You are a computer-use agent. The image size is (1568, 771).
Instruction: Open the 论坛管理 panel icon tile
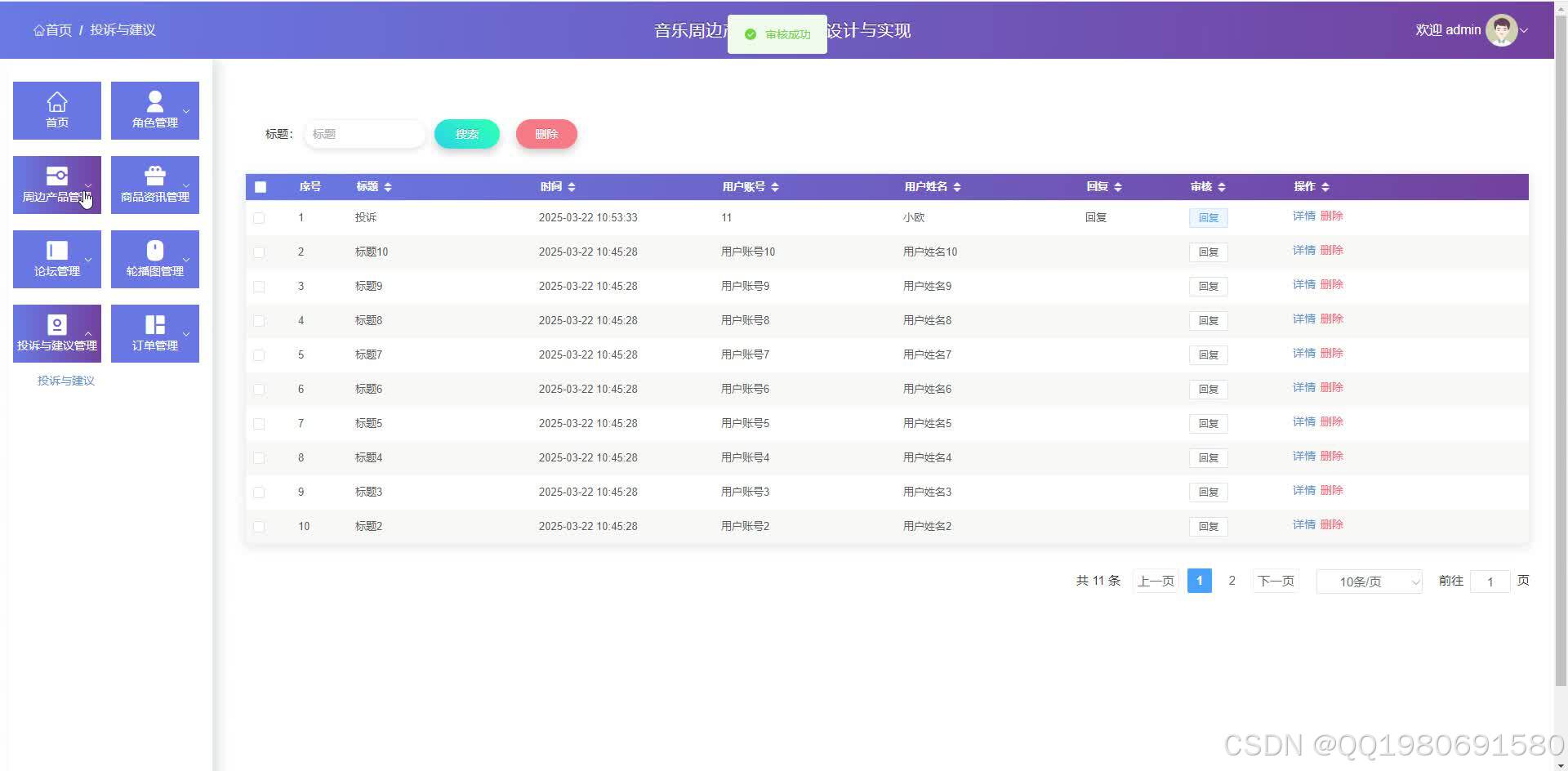point(57,250)
